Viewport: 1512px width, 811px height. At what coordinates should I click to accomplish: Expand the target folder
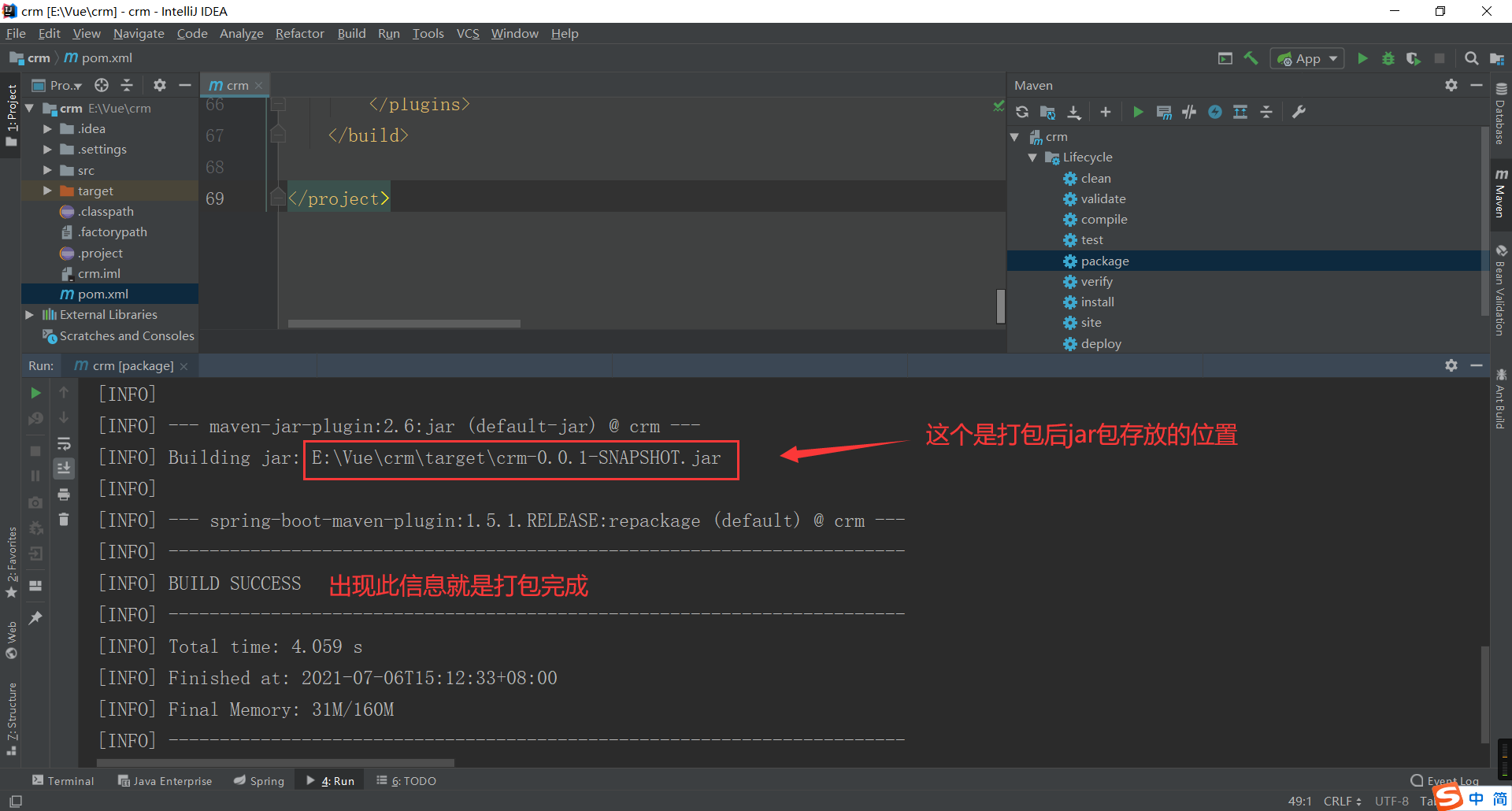[x=47, y=191]
